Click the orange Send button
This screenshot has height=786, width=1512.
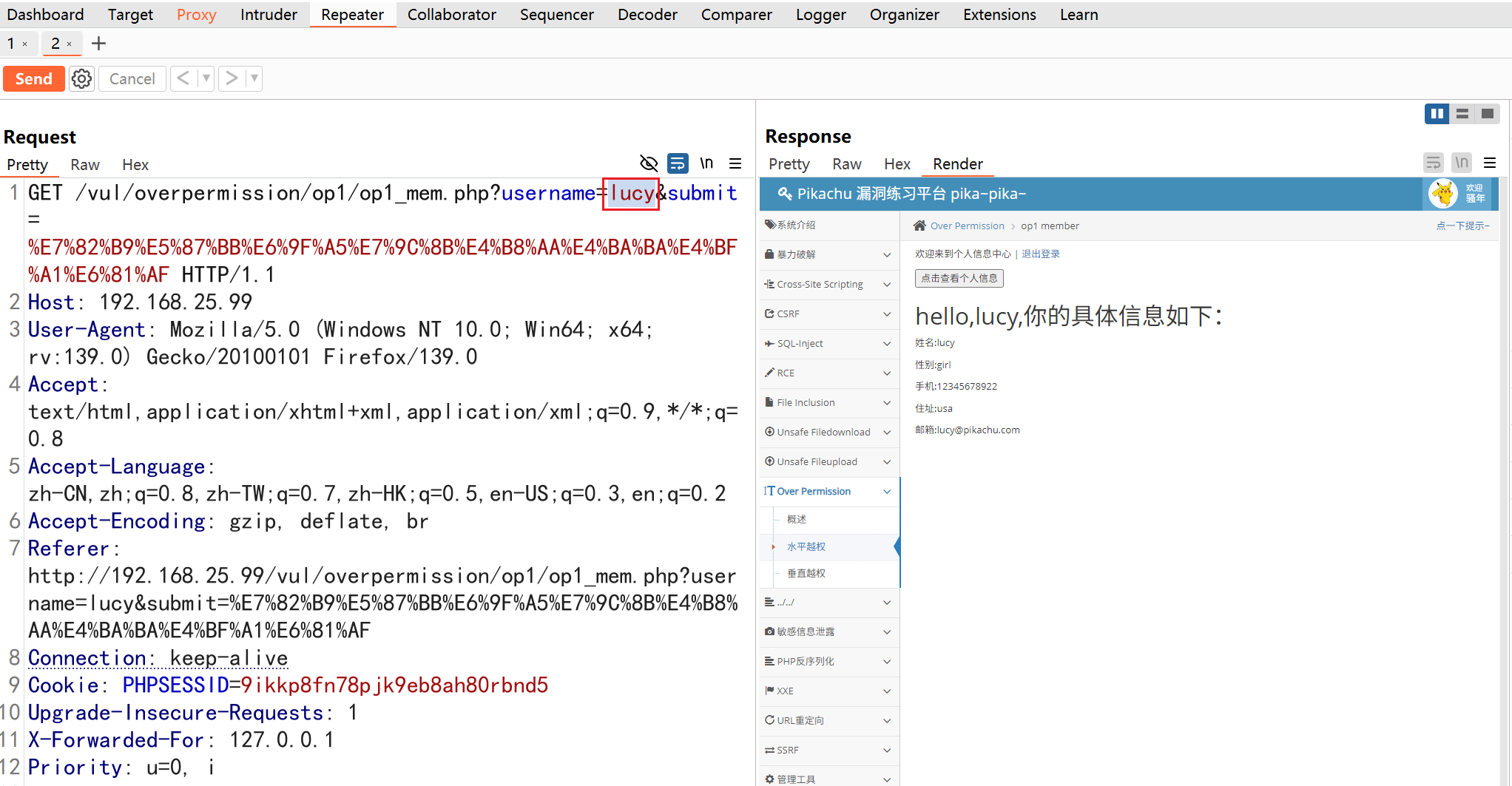tap(34, 78)
